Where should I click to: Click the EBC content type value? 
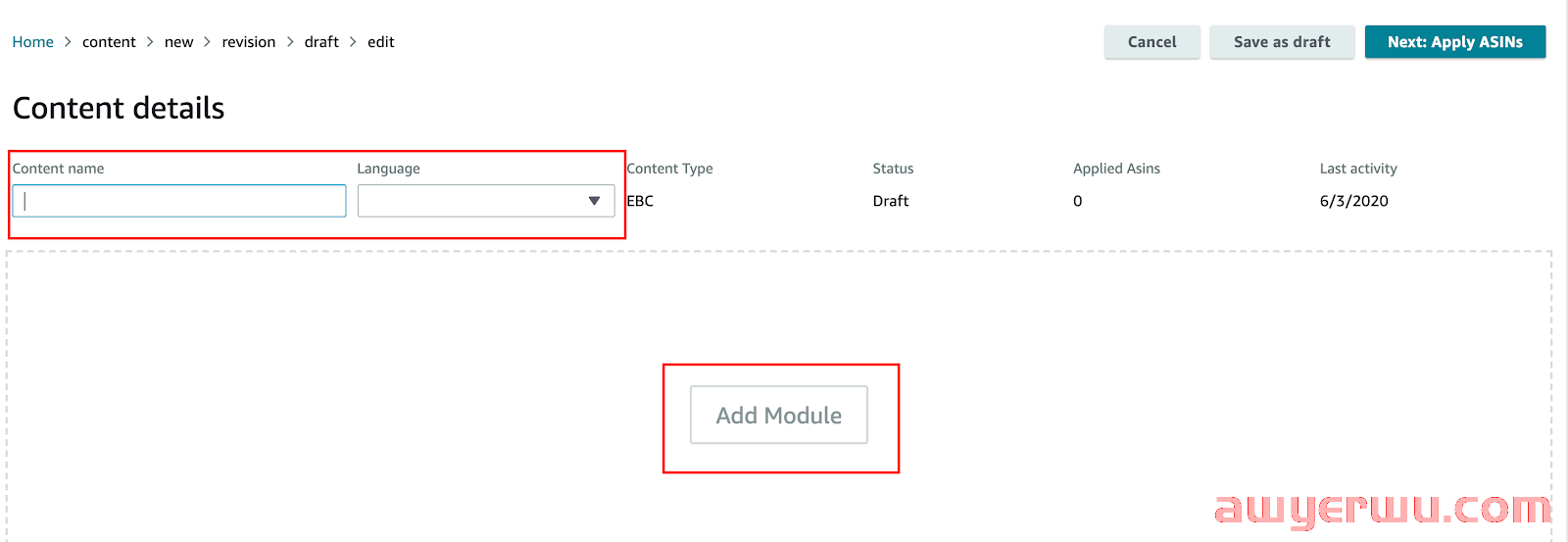[640, 201]
